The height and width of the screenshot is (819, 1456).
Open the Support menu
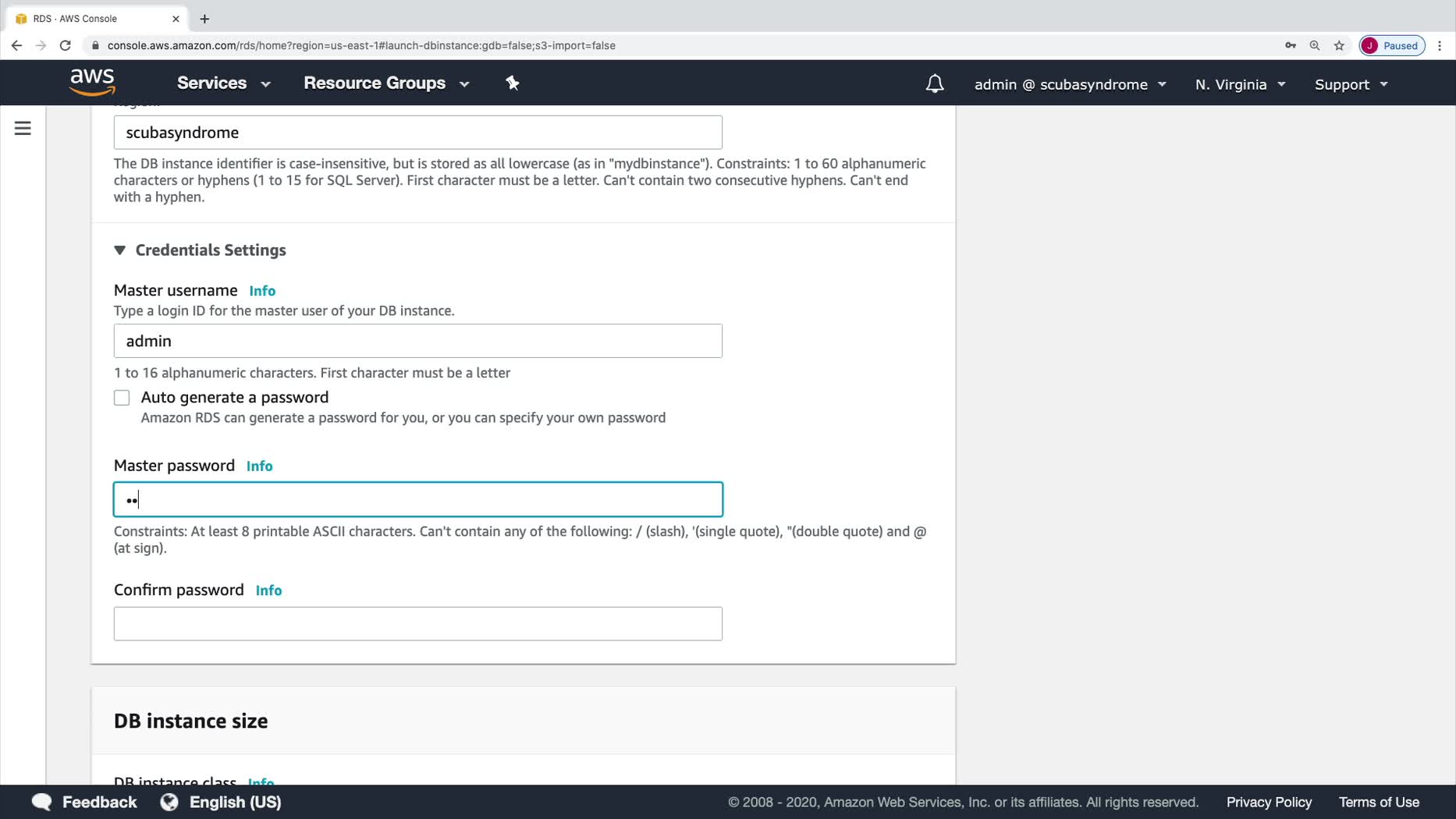coord(1351,84)
